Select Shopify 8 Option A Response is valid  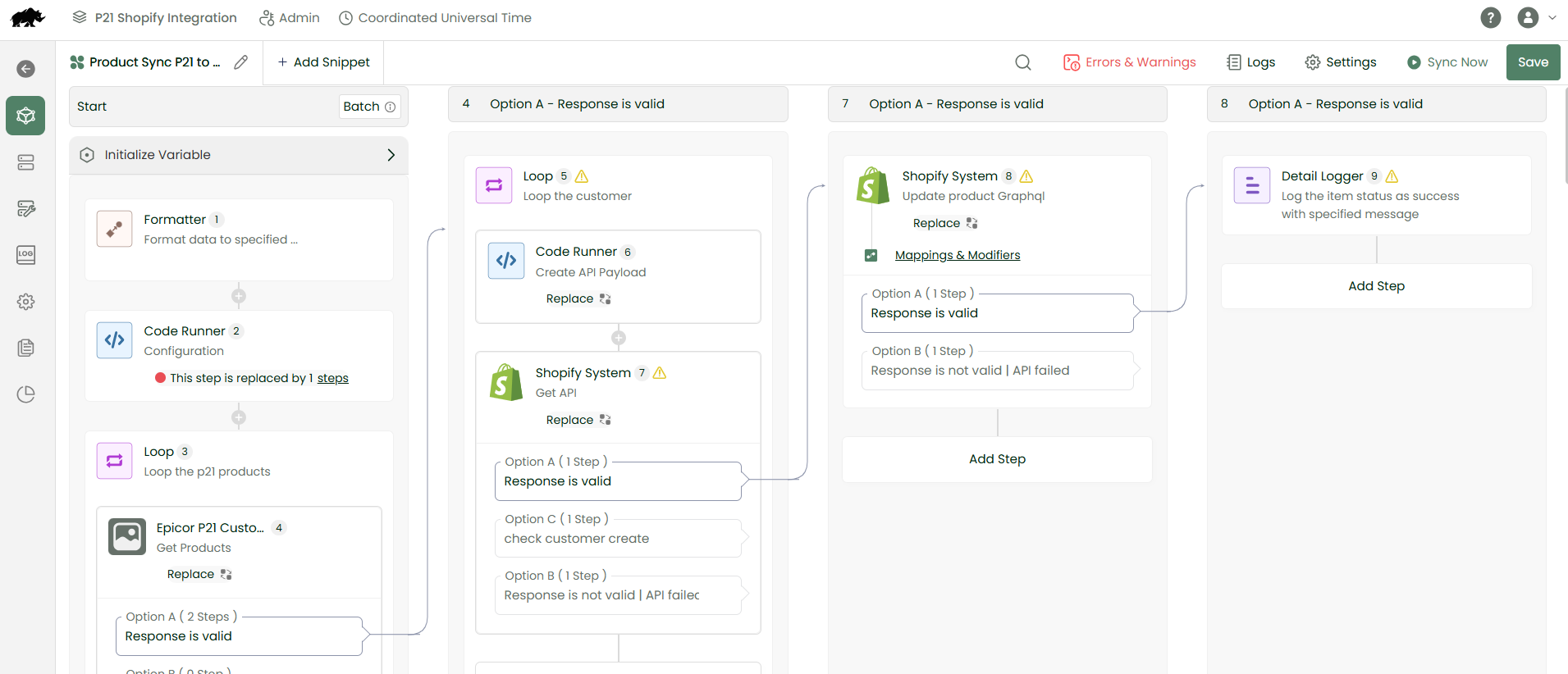(x=997, y=313)
